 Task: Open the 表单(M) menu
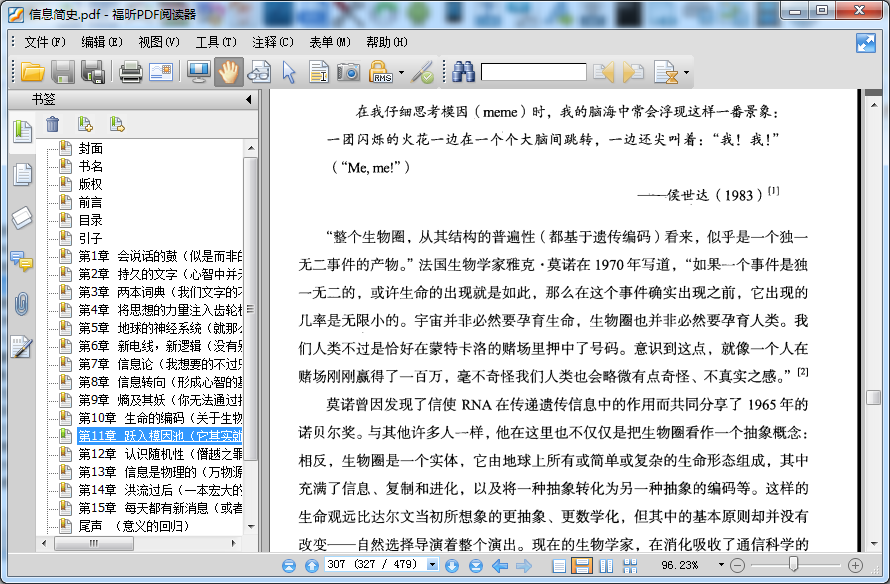coord(330,42)
